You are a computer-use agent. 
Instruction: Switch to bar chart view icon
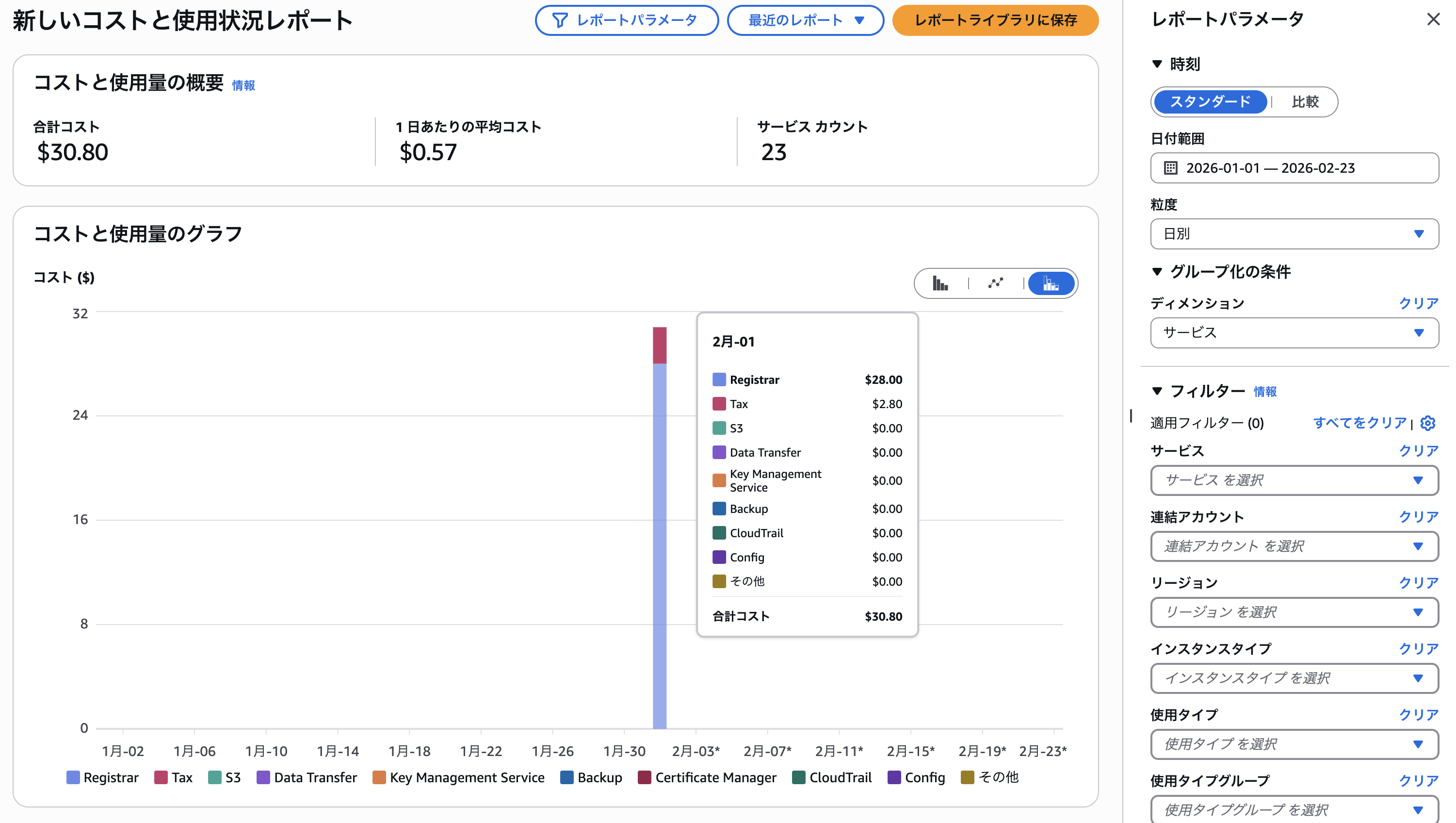940,283
